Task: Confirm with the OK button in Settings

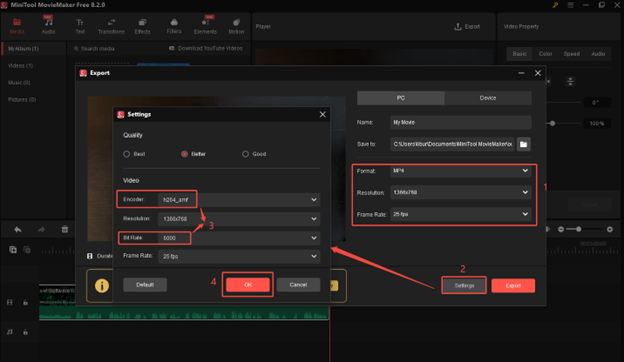Action: pyautogui.click(x=248, y=285)
